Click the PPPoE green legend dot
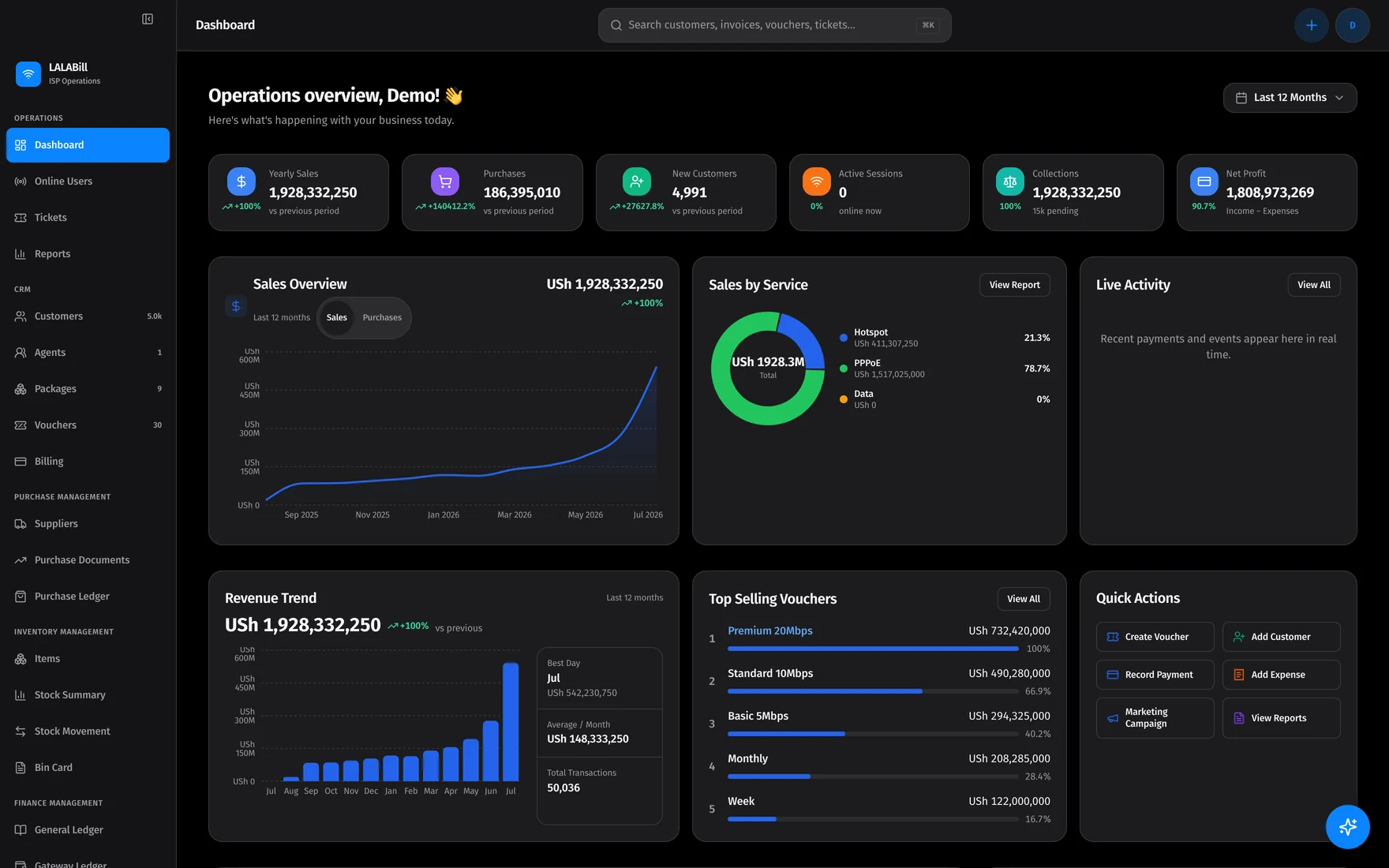 point(844,369)
